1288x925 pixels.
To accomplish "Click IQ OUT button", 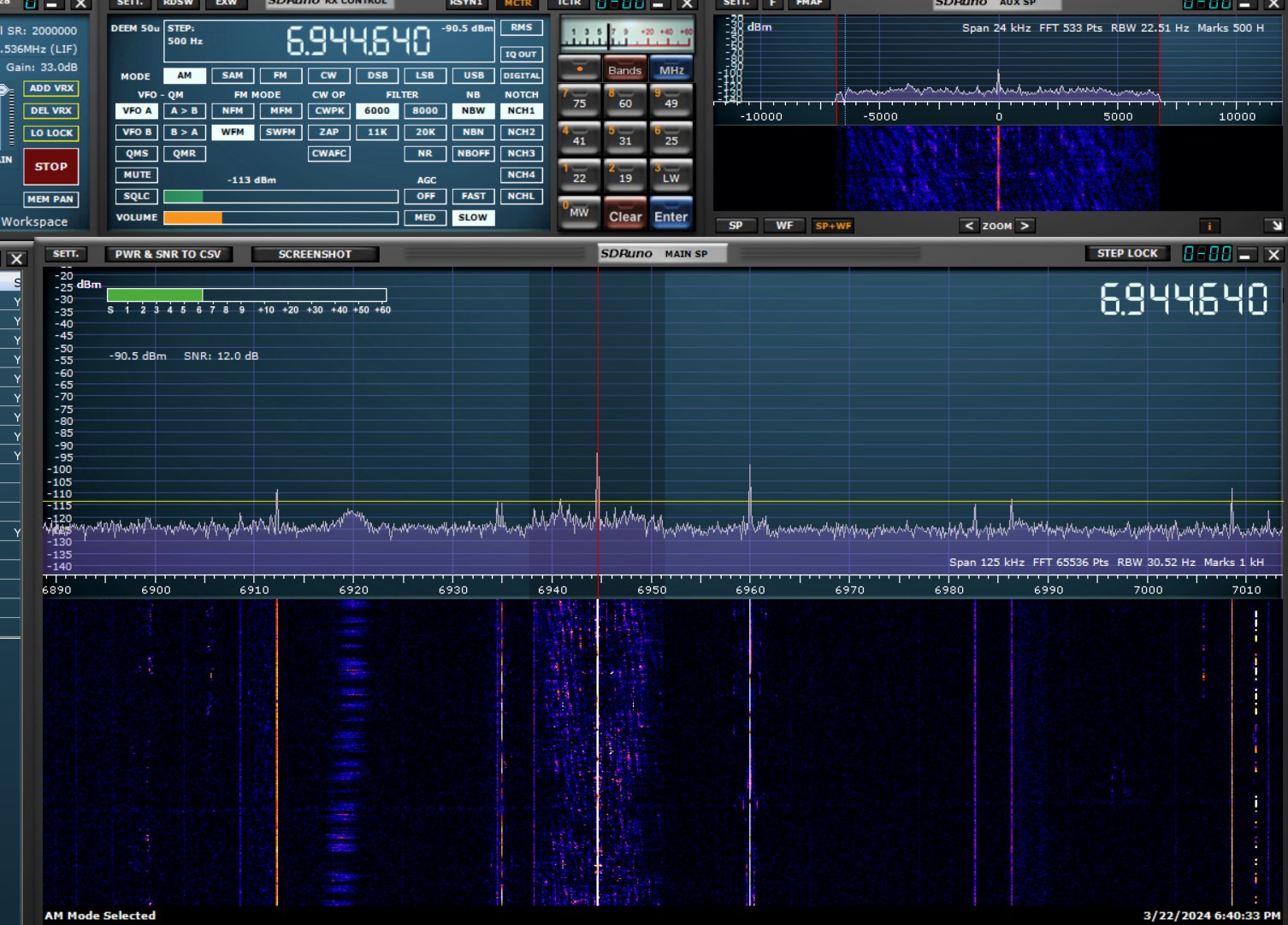I will tap(522, 54).
